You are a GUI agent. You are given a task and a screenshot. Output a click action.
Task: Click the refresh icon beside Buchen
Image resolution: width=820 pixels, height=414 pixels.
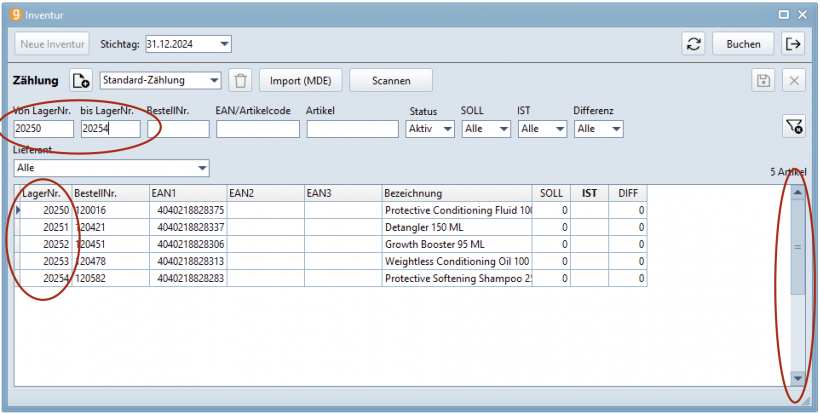coord(693,44)
